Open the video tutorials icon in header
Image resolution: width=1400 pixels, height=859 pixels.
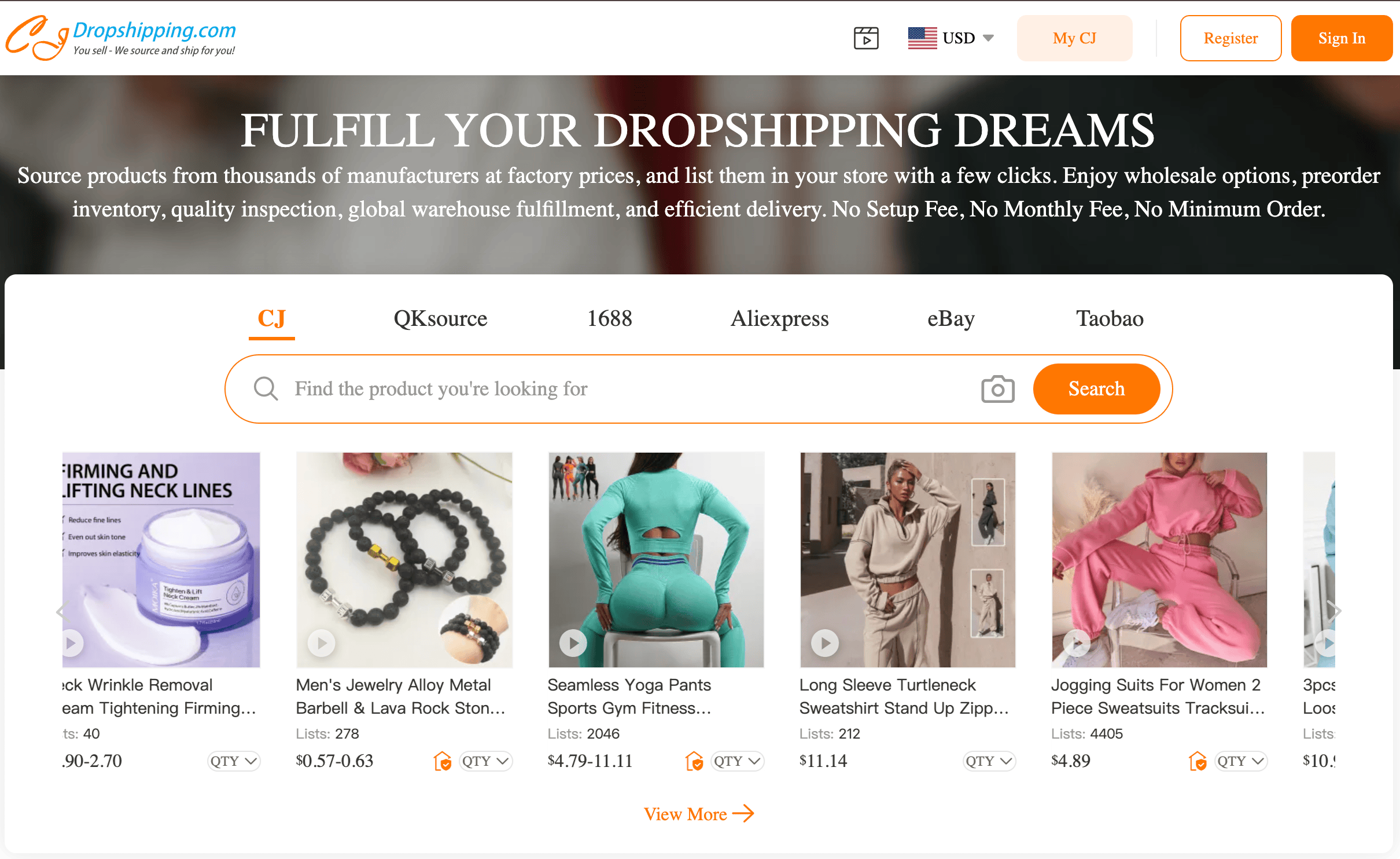pos(866,38)
